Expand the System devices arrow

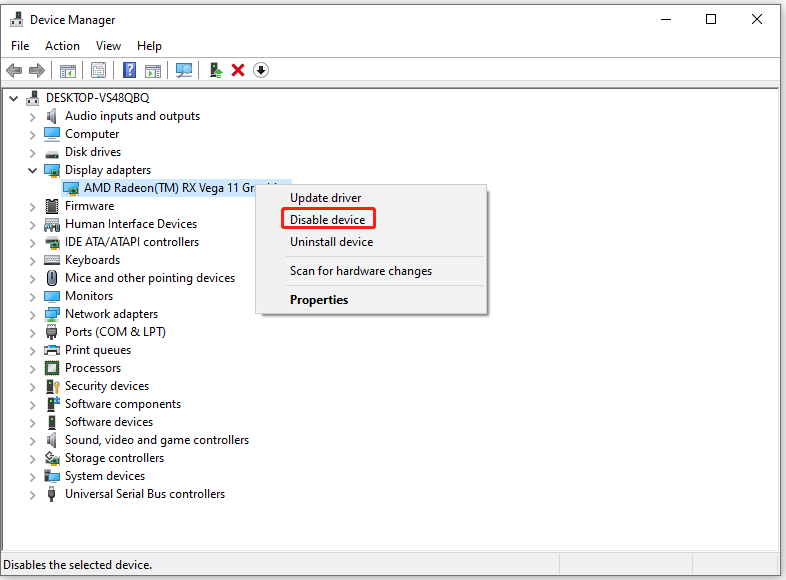pos(33,477)
